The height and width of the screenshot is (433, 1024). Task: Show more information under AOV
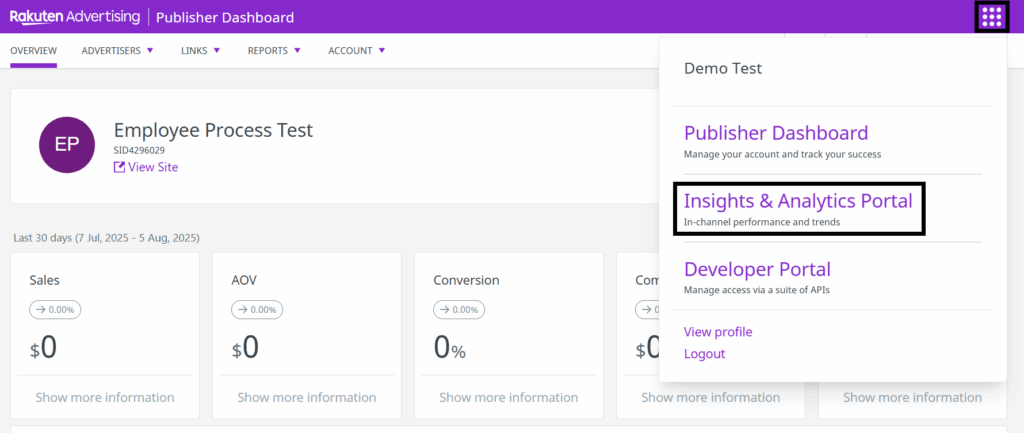click(307, 397)
